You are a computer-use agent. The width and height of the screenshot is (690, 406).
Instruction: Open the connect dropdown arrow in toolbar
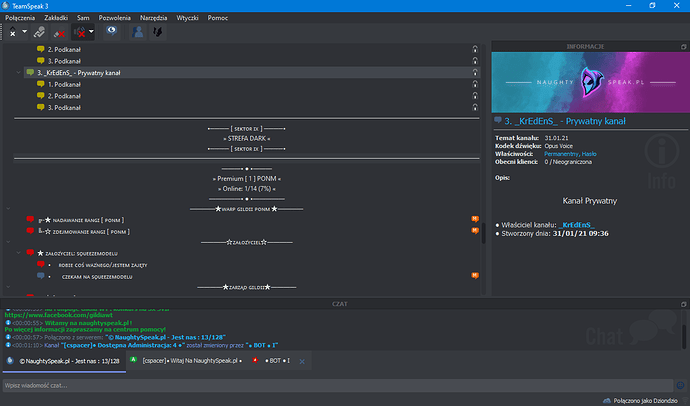point(23,32)
